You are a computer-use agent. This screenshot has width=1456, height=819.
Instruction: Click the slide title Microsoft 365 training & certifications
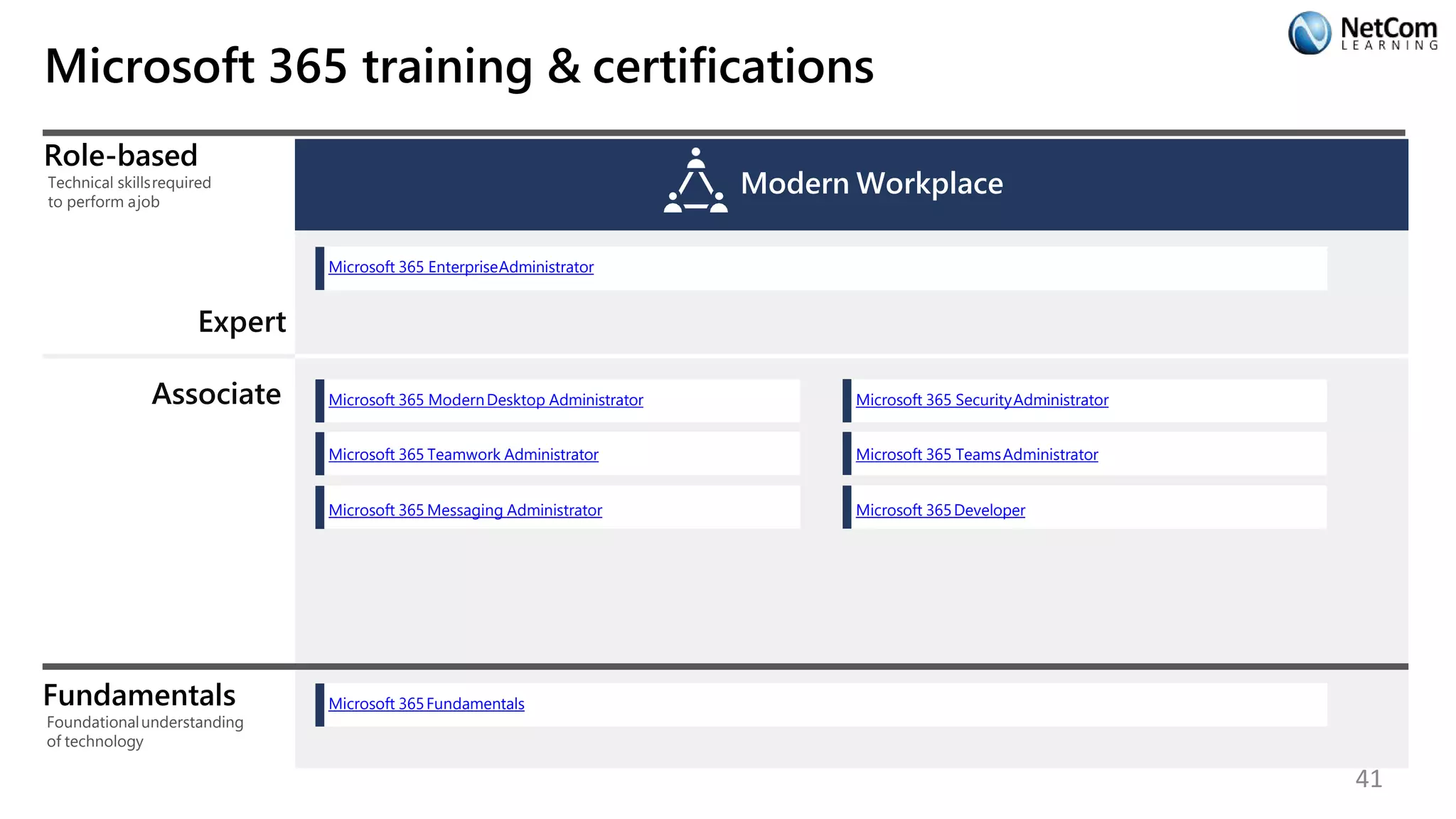[459, 65]
